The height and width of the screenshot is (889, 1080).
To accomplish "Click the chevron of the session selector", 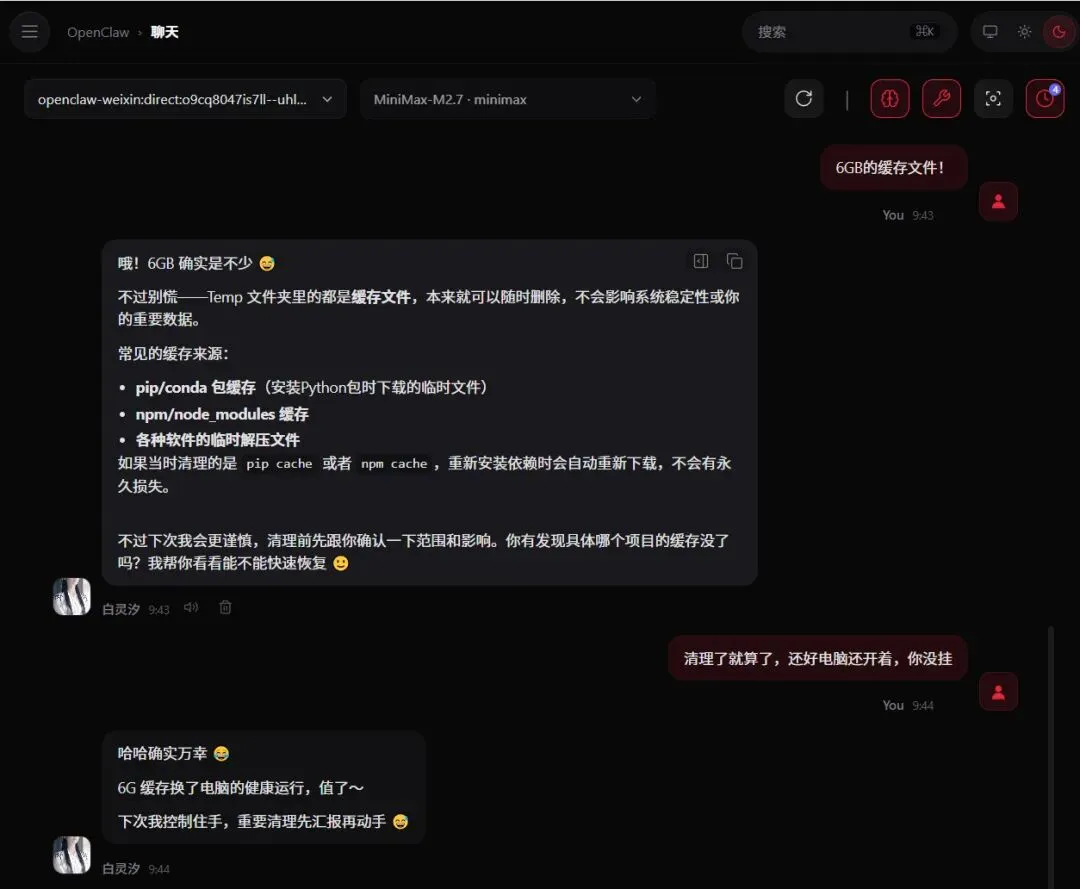I will click(x=327, y=99).
